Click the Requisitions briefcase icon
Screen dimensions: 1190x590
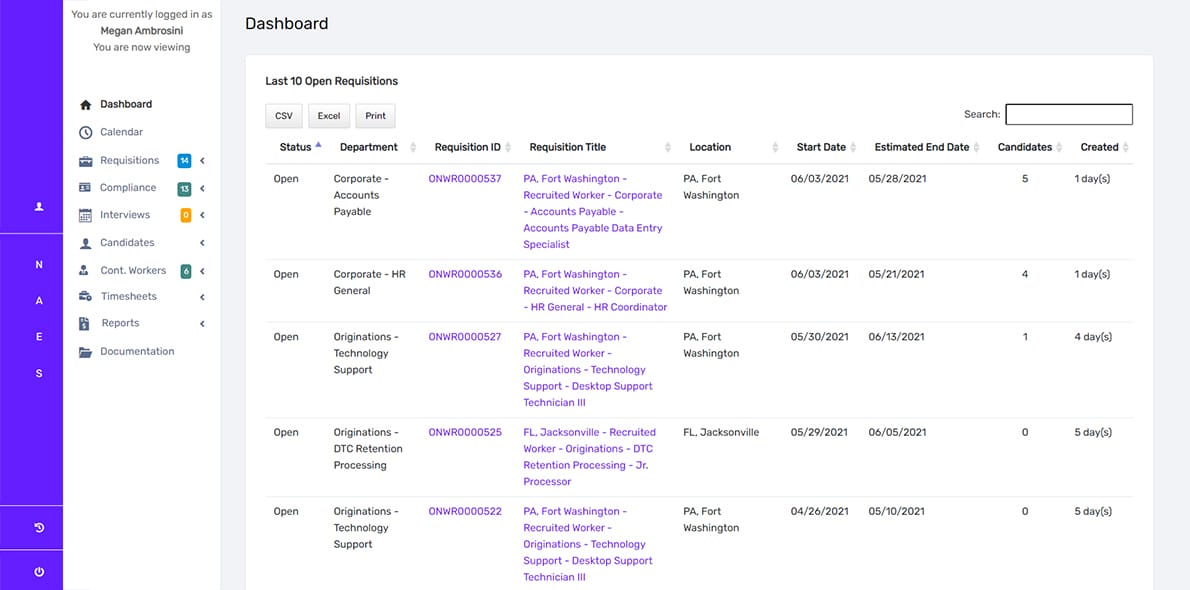coord(85,160)
